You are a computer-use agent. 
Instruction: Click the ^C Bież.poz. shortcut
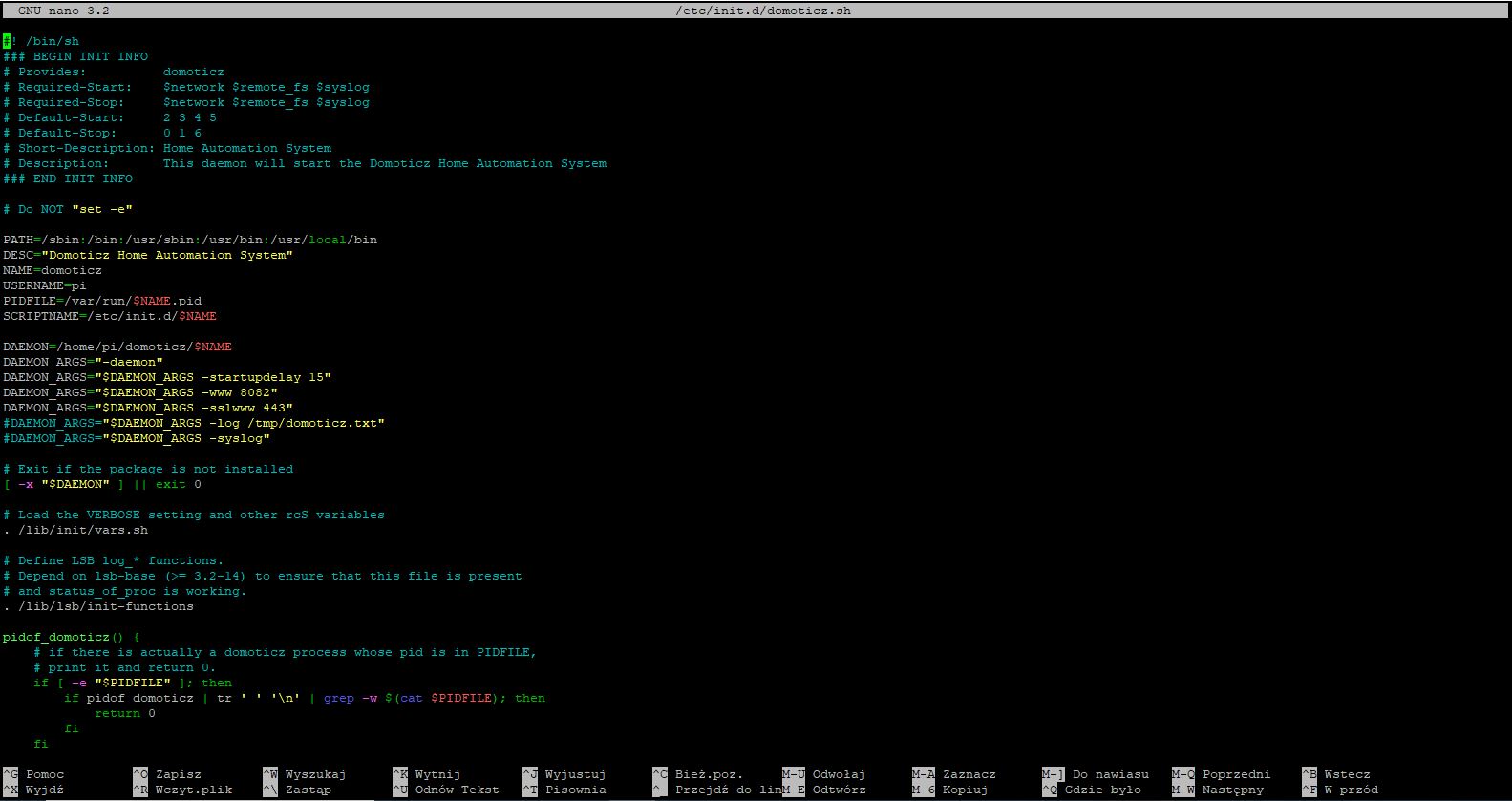tap(698, 774)
